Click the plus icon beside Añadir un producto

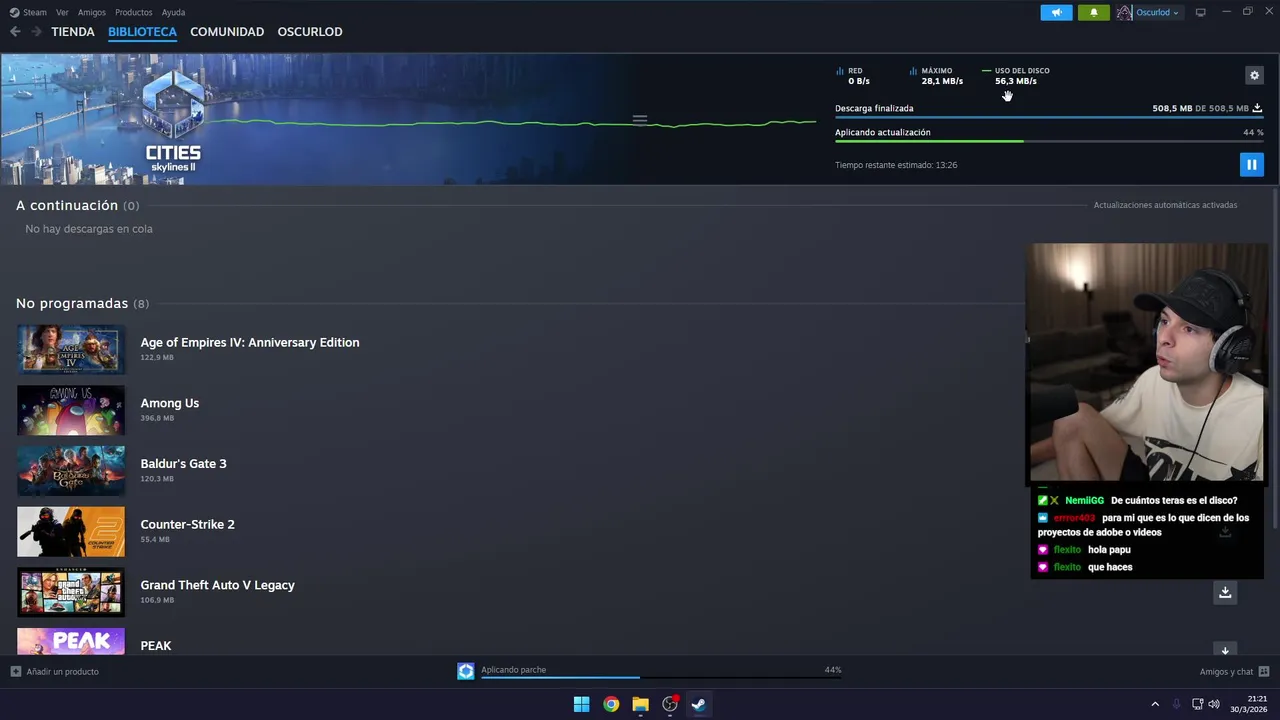pyautogui.click(x=15, y=672)
